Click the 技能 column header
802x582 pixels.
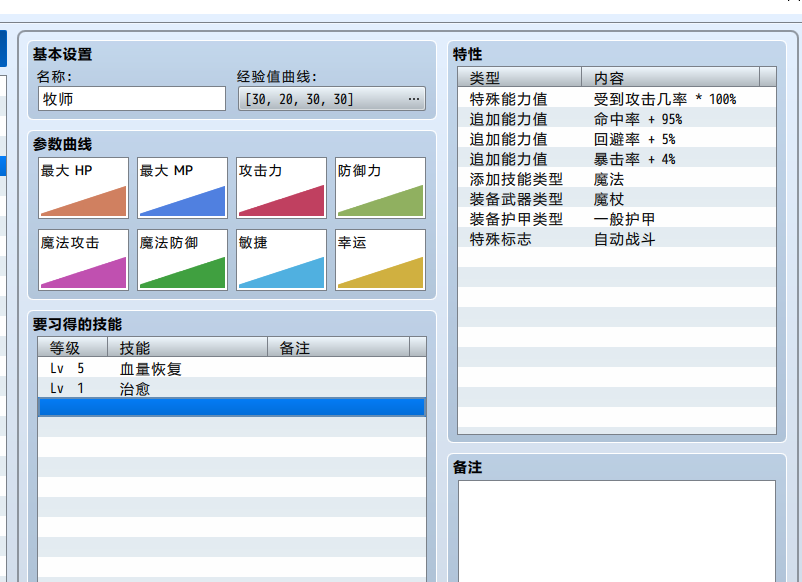(x=187, y=347)
